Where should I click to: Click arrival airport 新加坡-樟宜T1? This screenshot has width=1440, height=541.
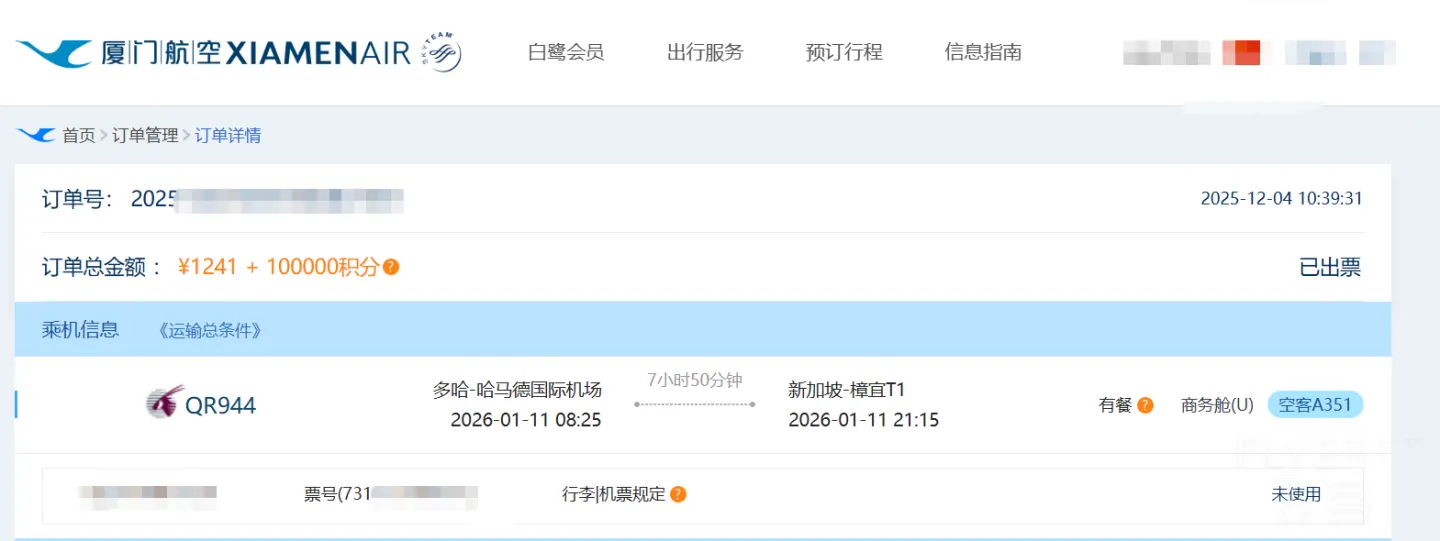[846, 390]
